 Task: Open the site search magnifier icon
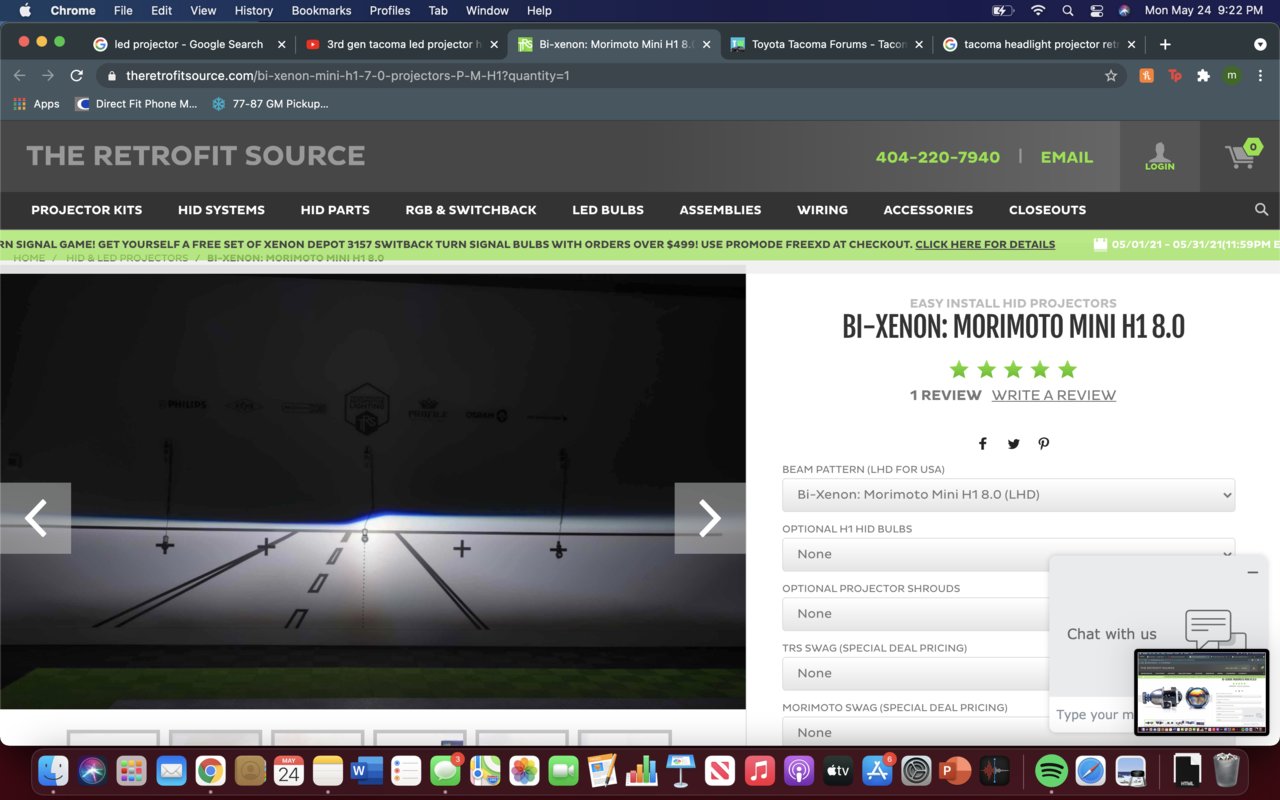[1261, 209]
